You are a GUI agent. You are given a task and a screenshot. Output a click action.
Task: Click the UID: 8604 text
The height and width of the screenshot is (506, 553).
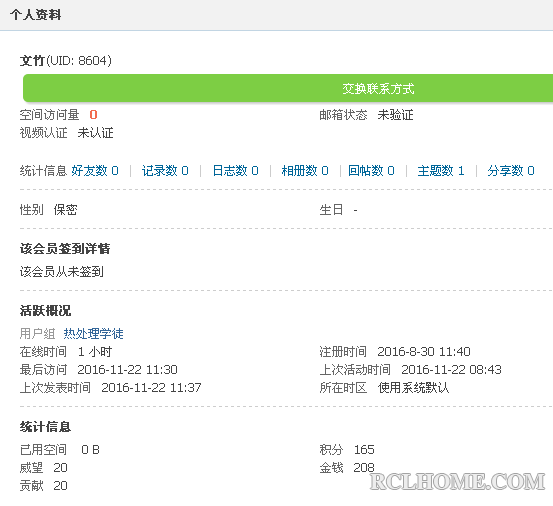[x=79, y=61]
